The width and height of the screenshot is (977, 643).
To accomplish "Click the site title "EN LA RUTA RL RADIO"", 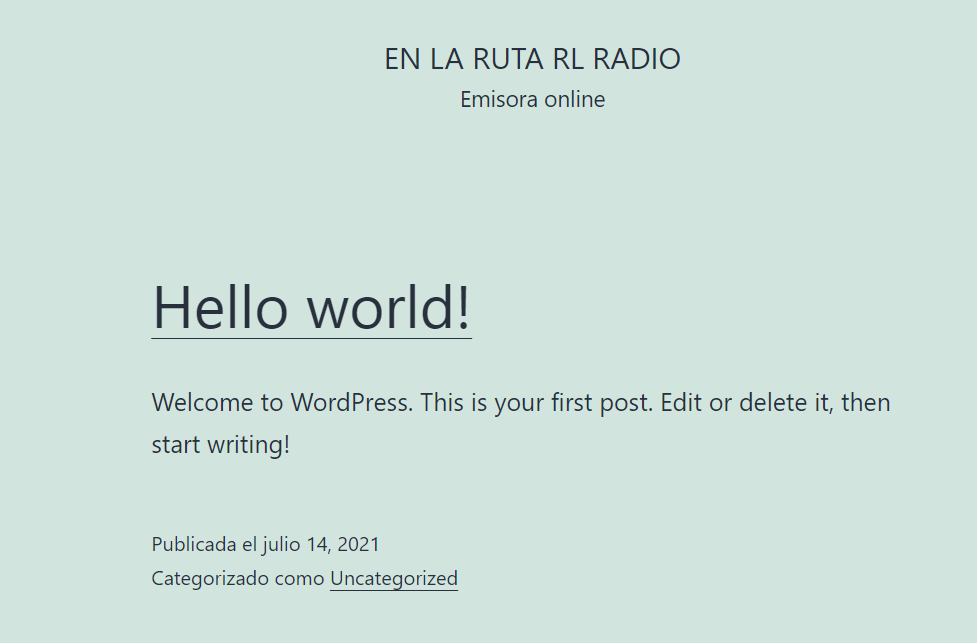I will click(x=532, y=59).
